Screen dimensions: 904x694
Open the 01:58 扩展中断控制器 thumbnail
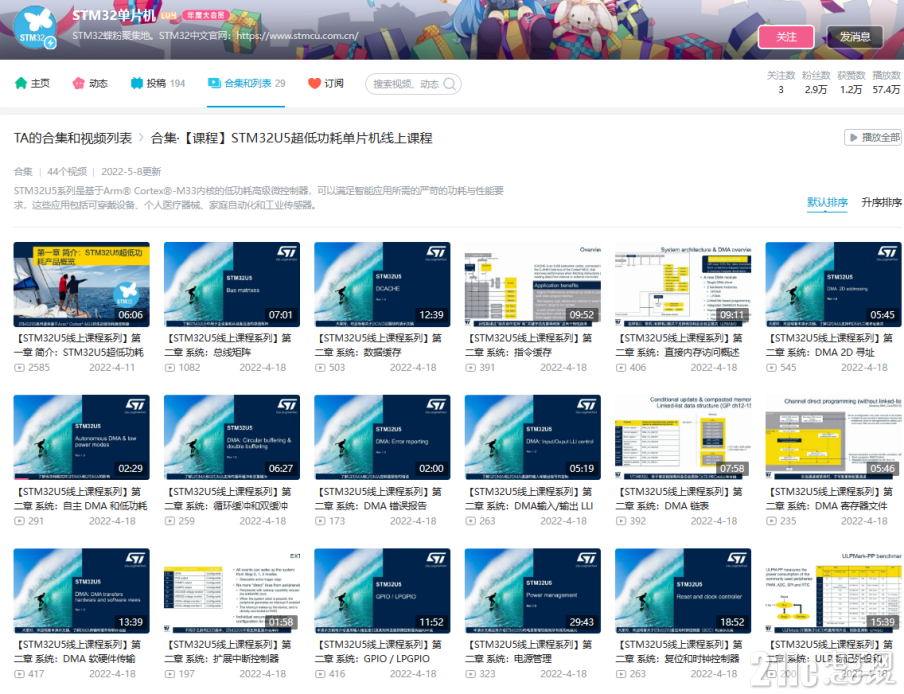232,591
